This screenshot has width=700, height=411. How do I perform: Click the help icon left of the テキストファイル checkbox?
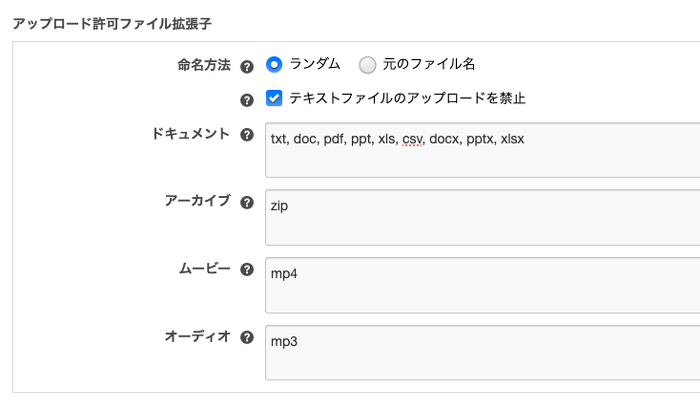click(x=247, y=100)
